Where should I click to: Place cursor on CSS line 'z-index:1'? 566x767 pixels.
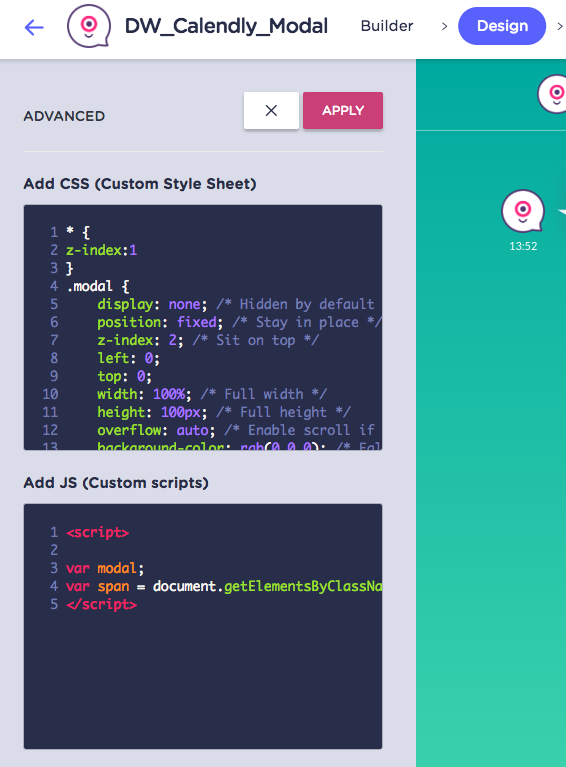pyautogui.click(x=102, y=250)
